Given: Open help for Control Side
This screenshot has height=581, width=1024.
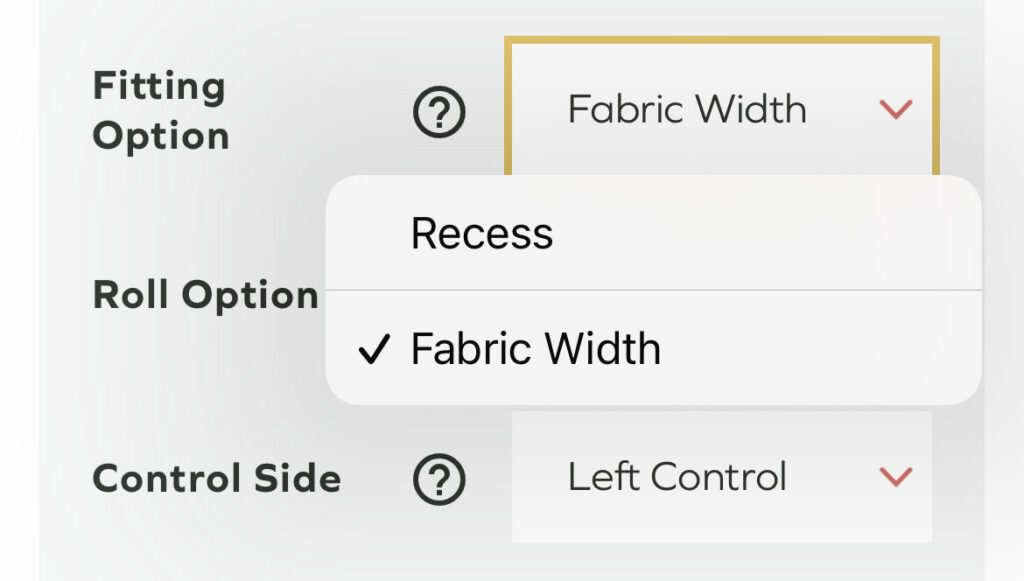Looking at the screenshot, I should (439, 481).
